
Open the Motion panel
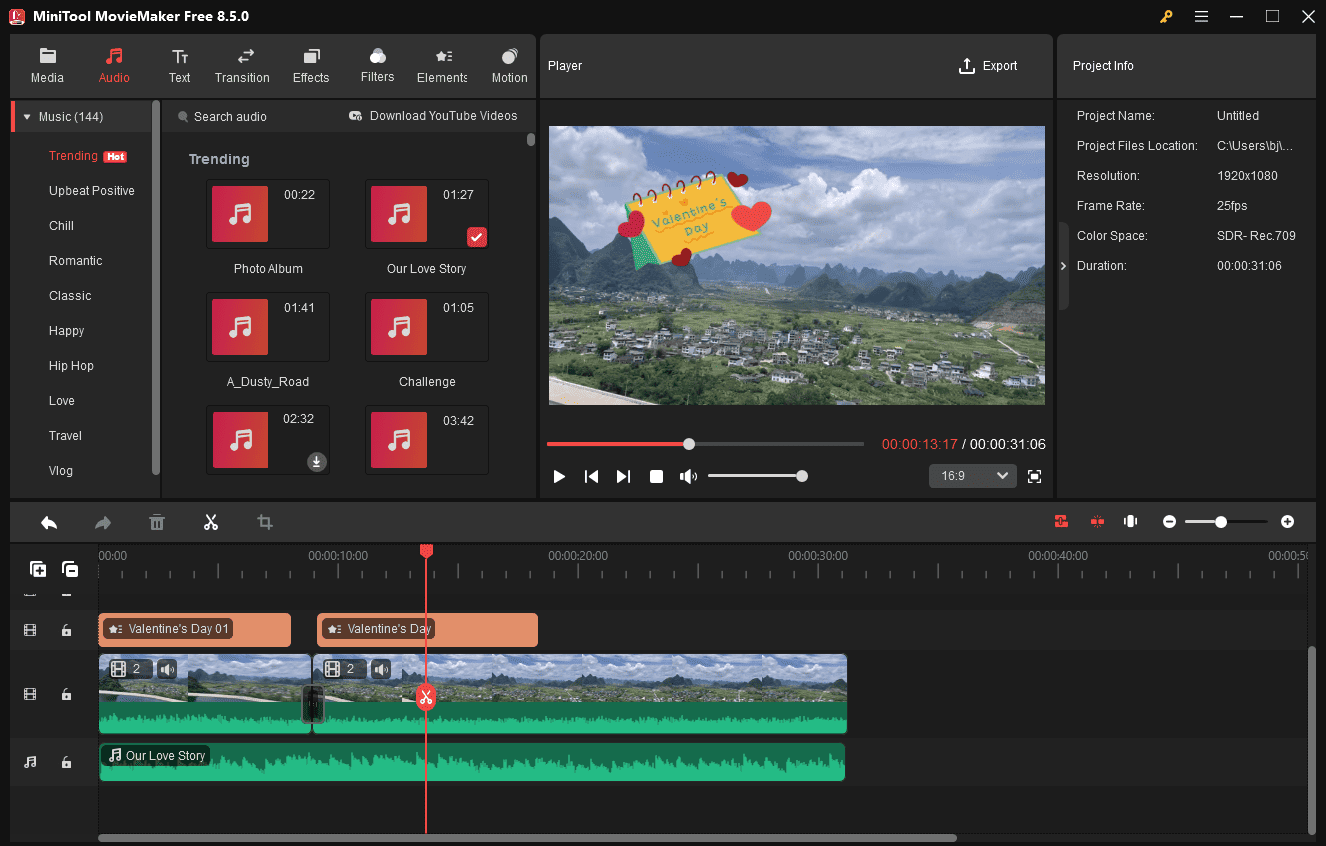tap(509, 65)
